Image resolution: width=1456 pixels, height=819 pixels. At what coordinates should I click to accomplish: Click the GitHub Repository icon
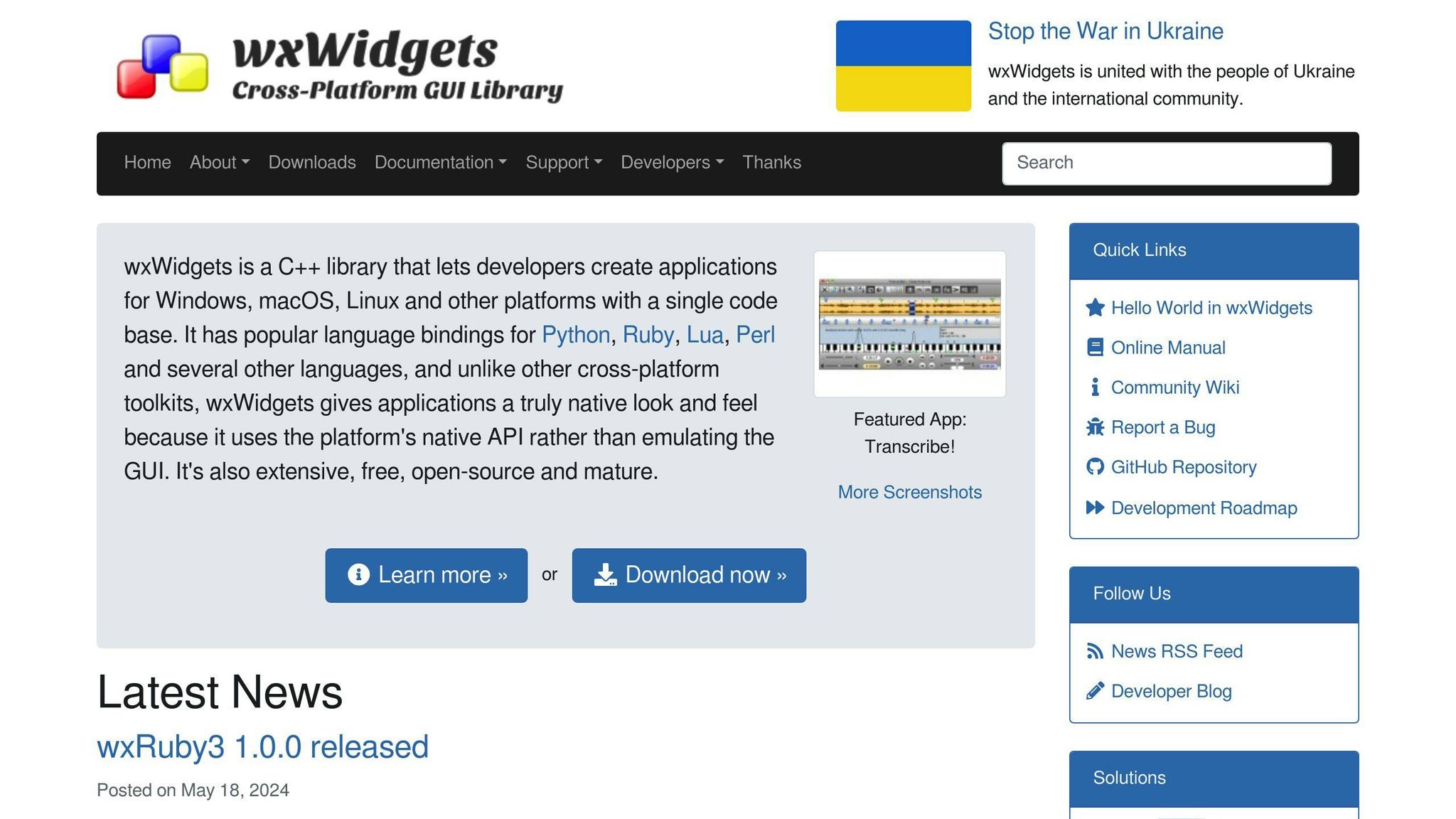coord(1095,467)
